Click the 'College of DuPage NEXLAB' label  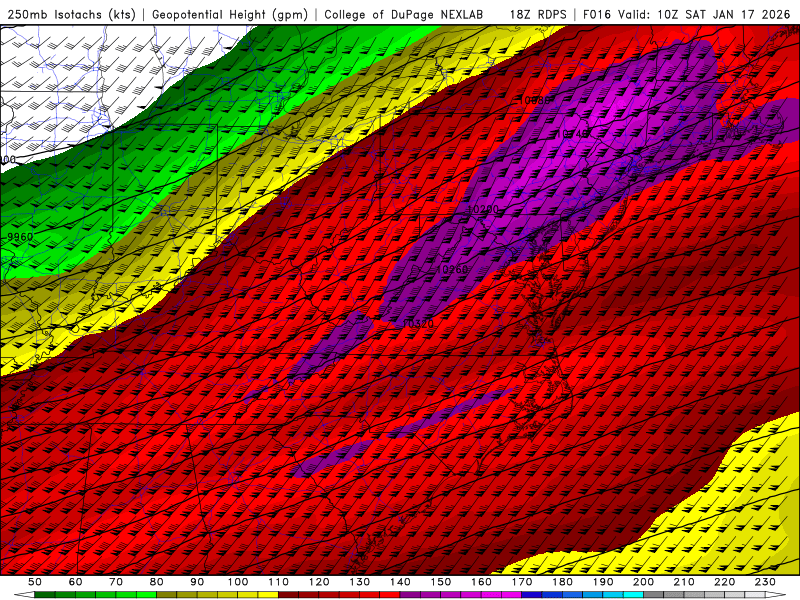coord(404,14)
